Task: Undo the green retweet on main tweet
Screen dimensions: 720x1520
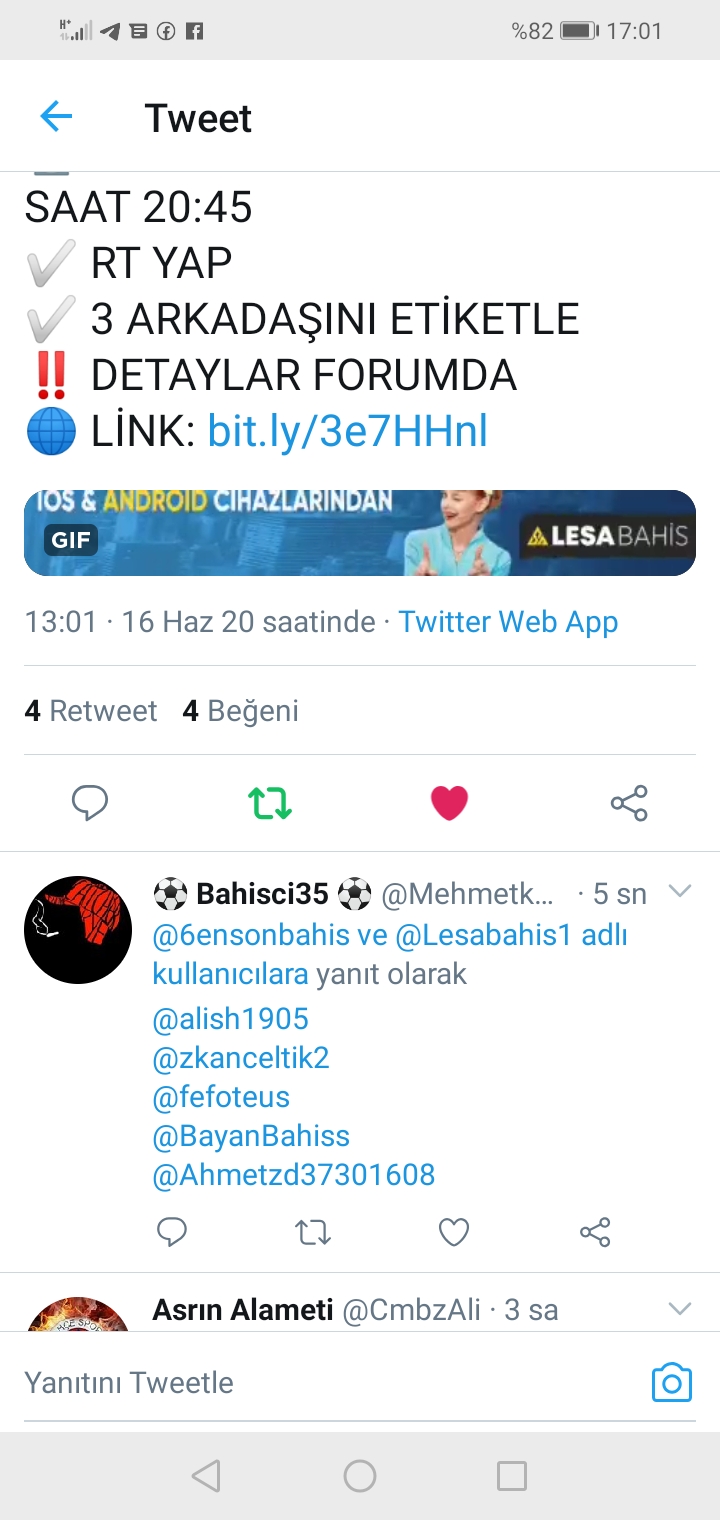Action: (270, 802)
